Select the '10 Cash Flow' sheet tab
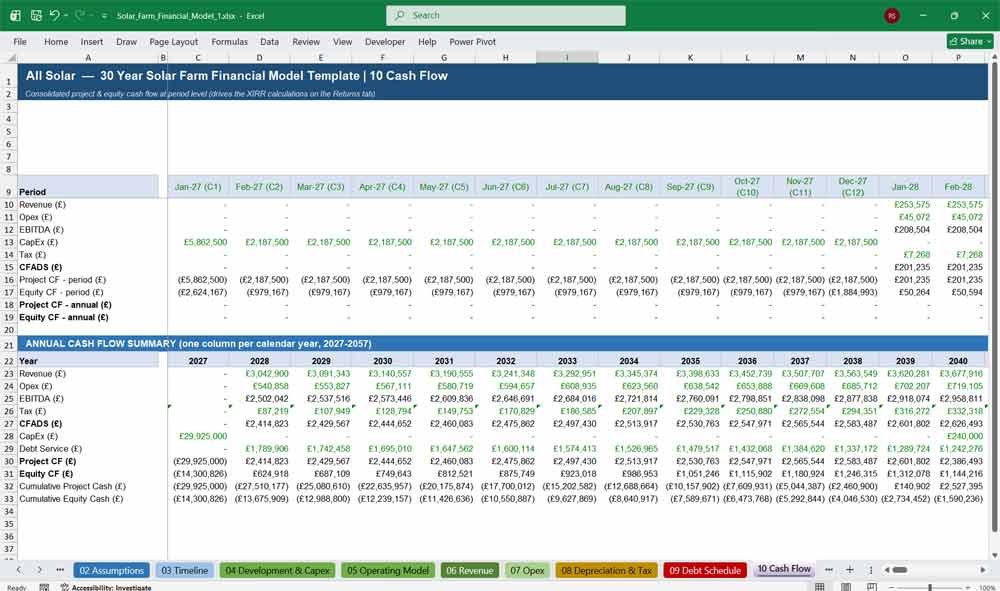 [784, 569]
